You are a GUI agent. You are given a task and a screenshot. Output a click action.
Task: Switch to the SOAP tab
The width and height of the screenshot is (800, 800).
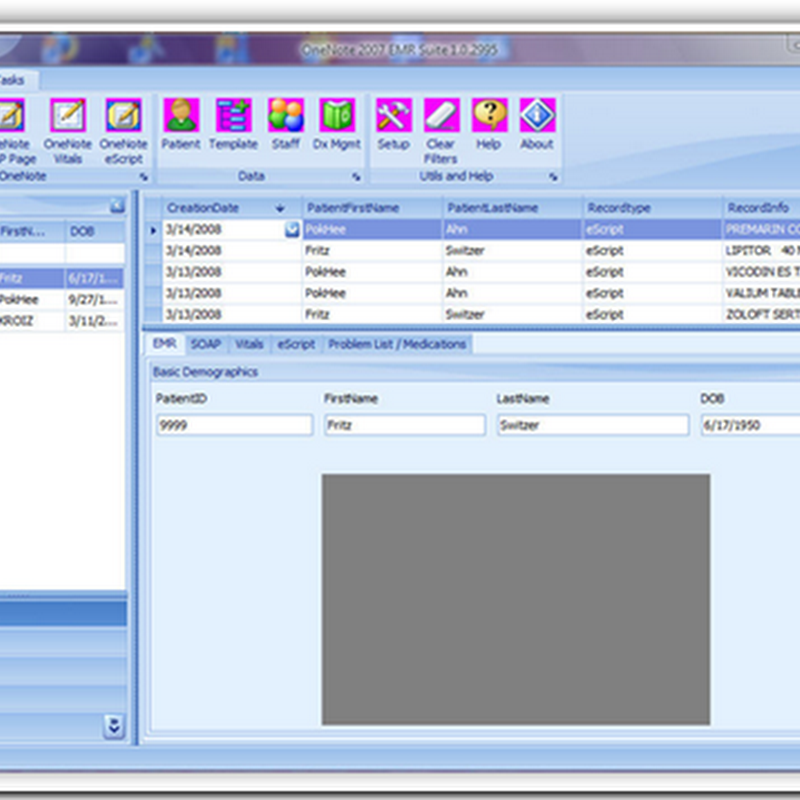tap(206, 344)
